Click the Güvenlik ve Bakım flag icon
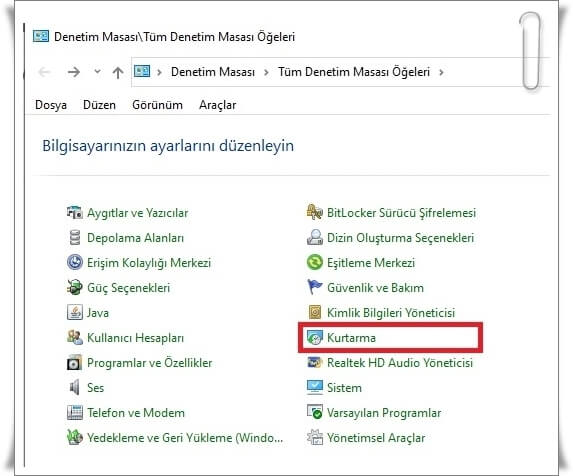This screenshot has height=476, width=573. point(315,288)
